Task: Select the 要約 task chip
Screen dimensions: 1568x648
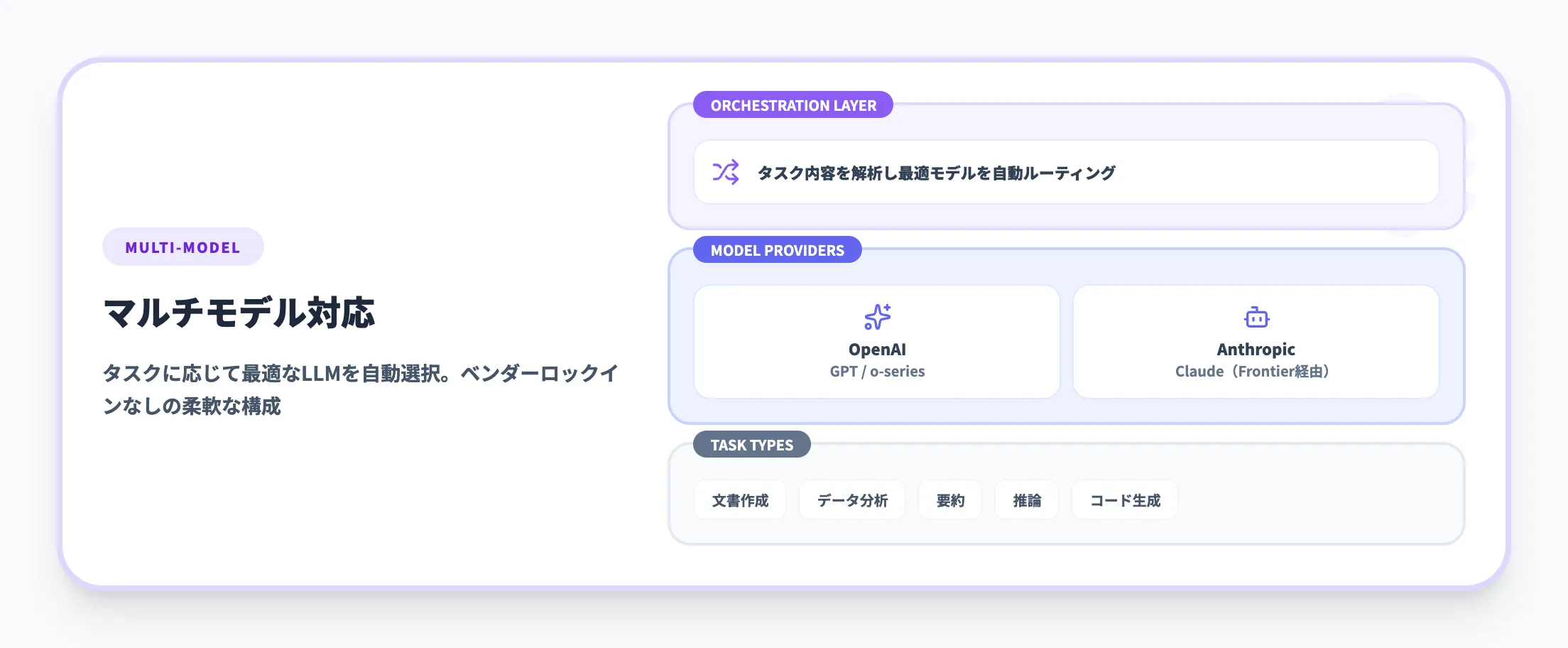Action: [950, 500]
